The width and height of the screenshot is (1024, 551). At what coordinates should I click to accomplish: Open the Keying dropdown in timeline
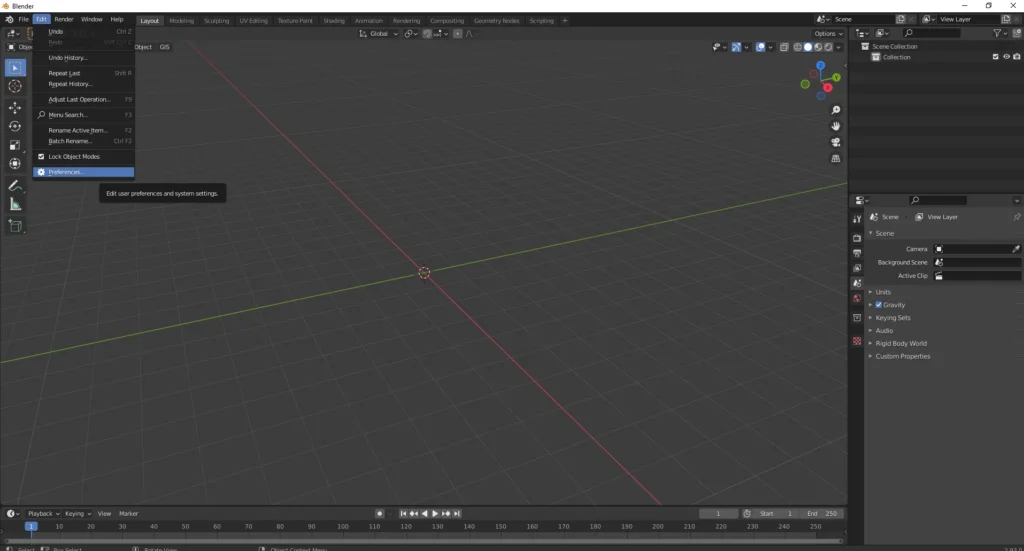pyautogui.click(x=78, y=514)
